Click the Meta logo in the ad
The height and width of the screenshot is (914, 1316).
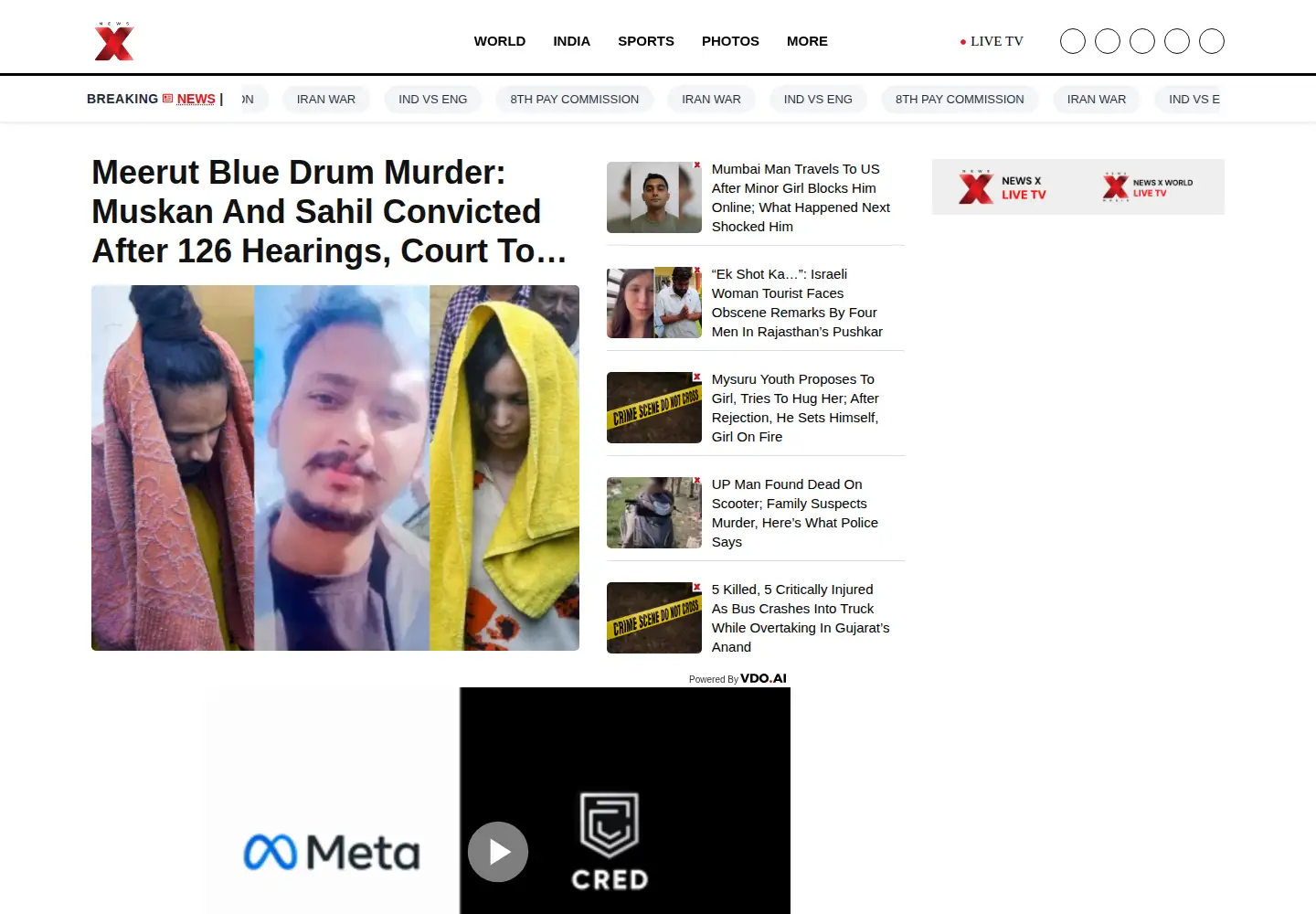pyautogui.click(x=332, y=853)
